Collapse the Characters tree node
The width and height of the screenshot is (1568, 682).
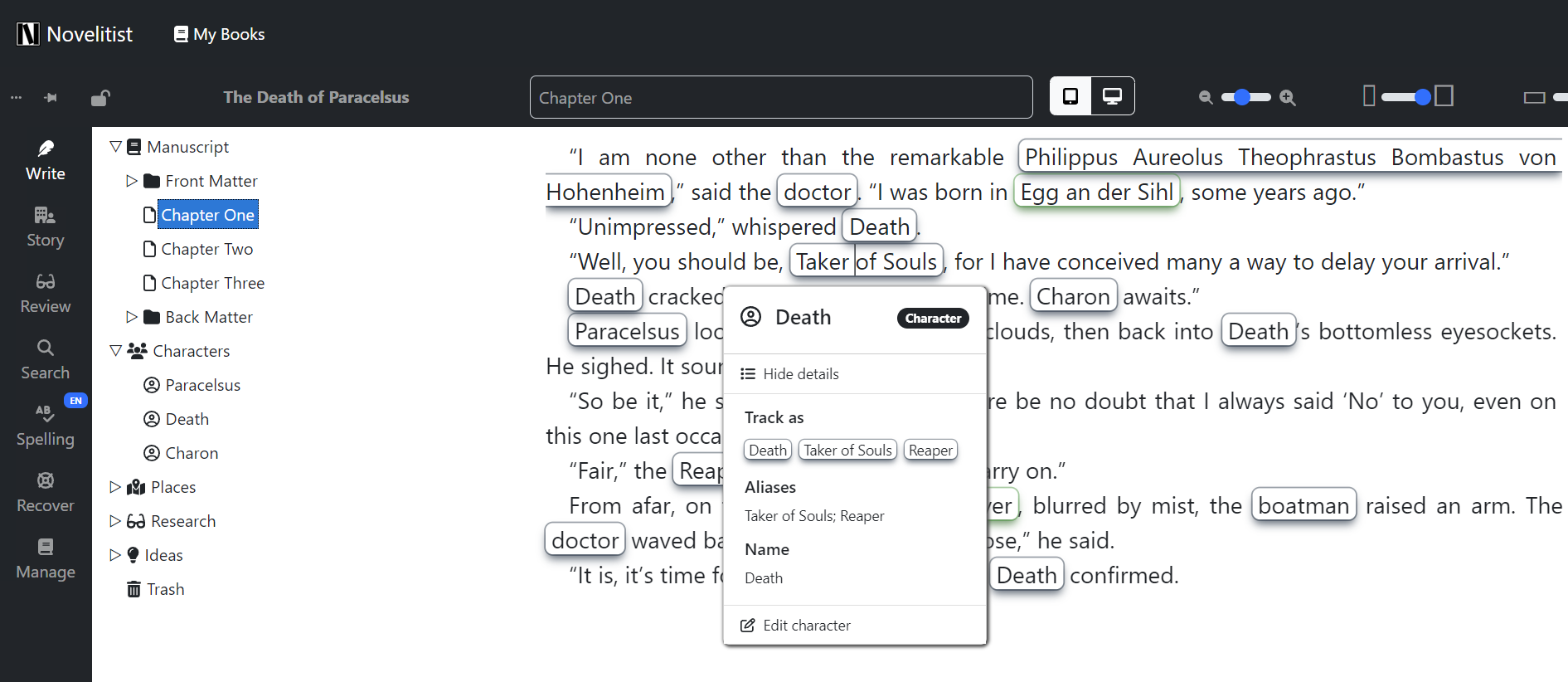coord(115,351)
